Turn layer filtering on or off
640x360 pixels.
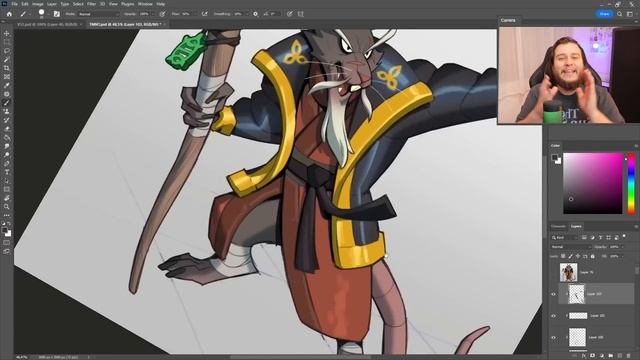click(x=624, y=236)
